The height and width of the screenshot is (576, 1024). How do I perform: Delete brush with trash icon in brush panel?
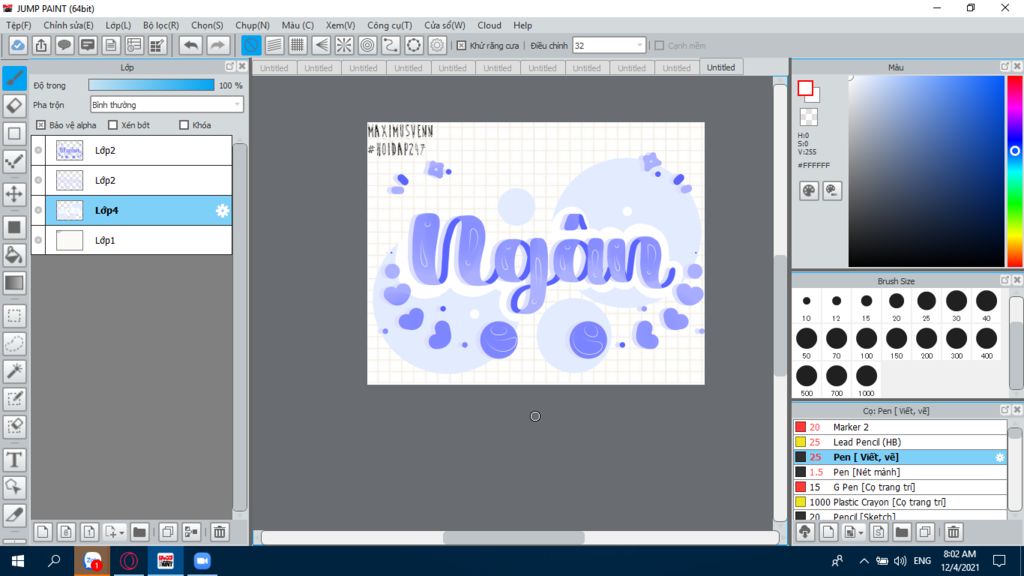click(x=953, y=532)
